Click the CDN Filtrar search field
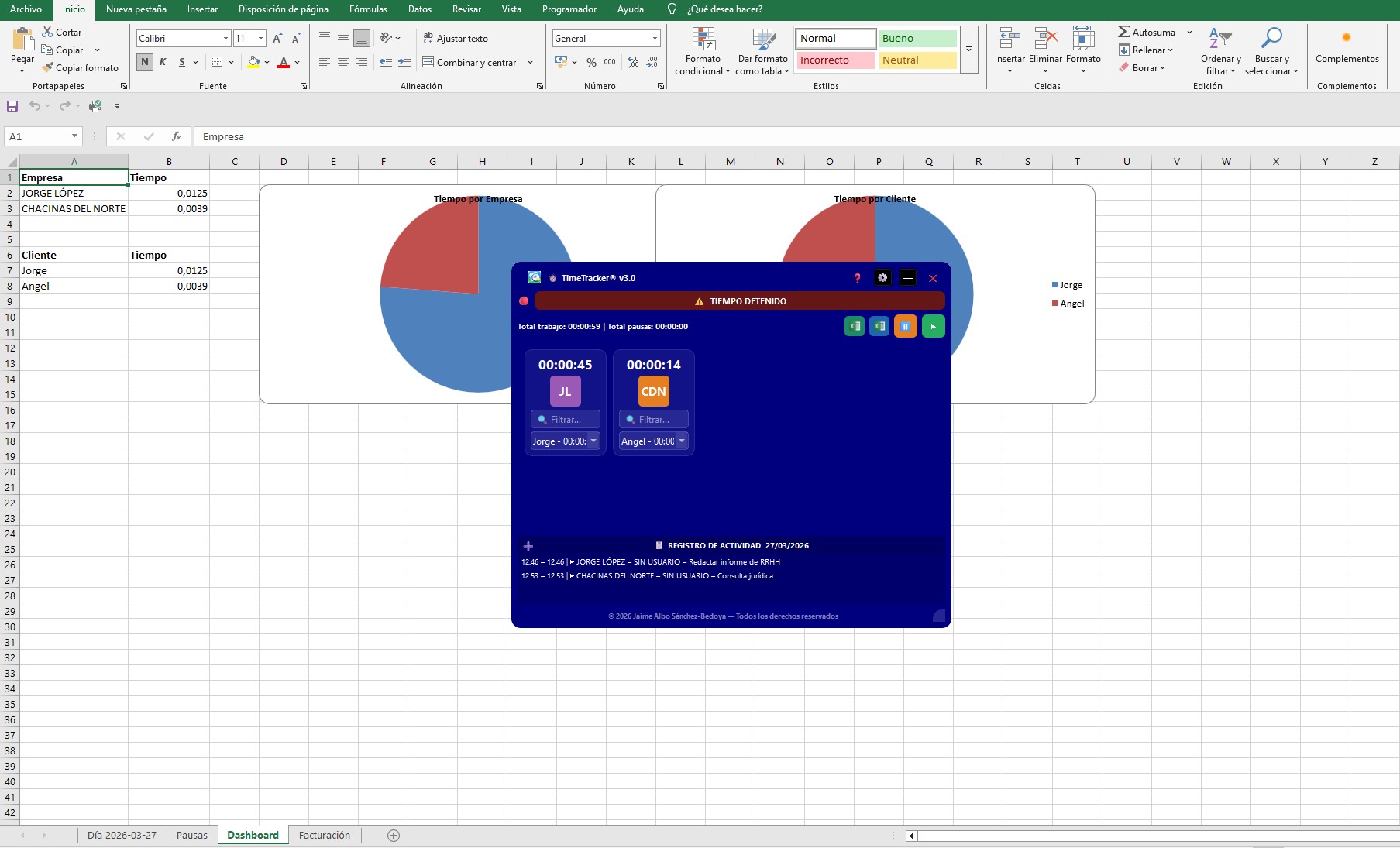The width and height of the screenshot is (1400, 848). [x=653, y=419]
